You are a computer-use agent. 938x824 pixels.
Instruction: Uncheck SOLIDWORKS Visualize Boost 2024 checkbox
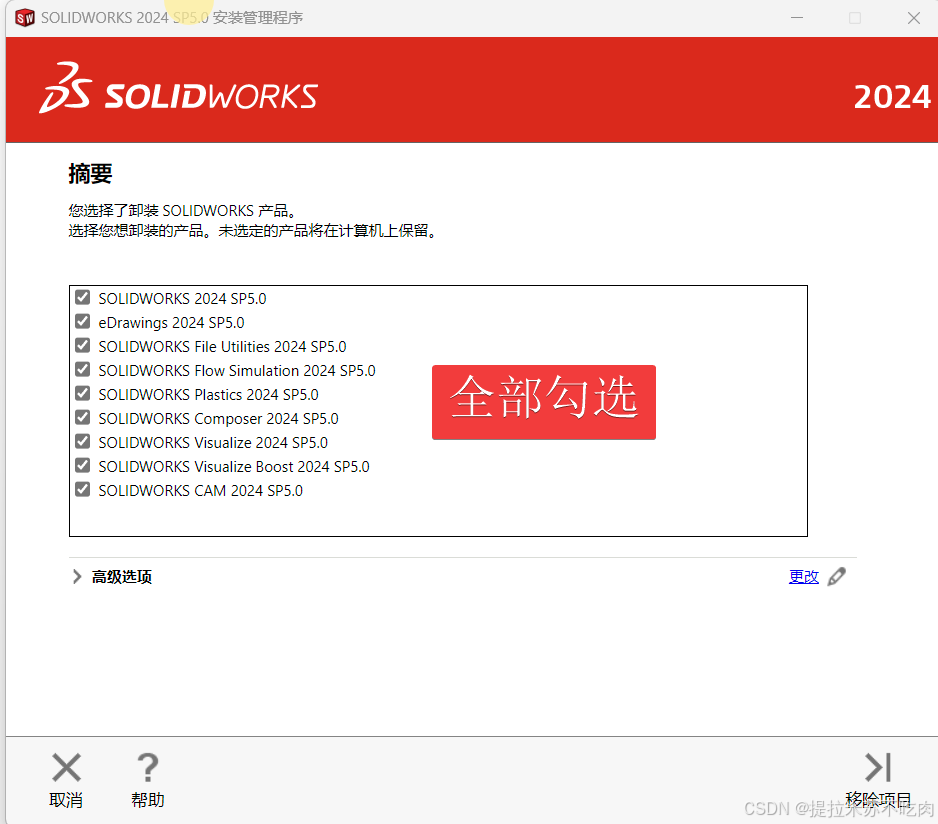83,465
